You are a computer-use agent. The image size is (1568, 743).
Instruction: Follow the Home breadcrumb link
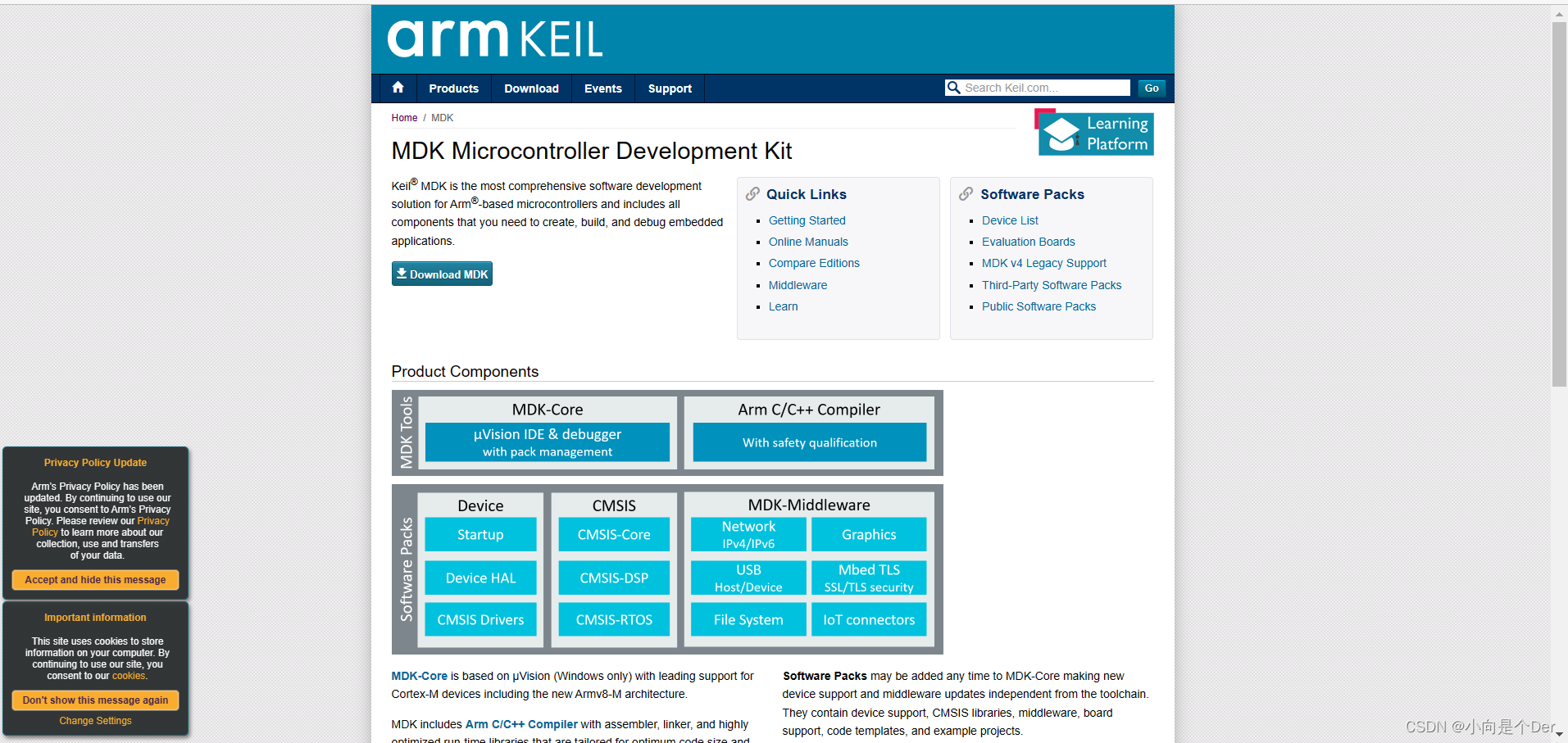coord(404,118)
